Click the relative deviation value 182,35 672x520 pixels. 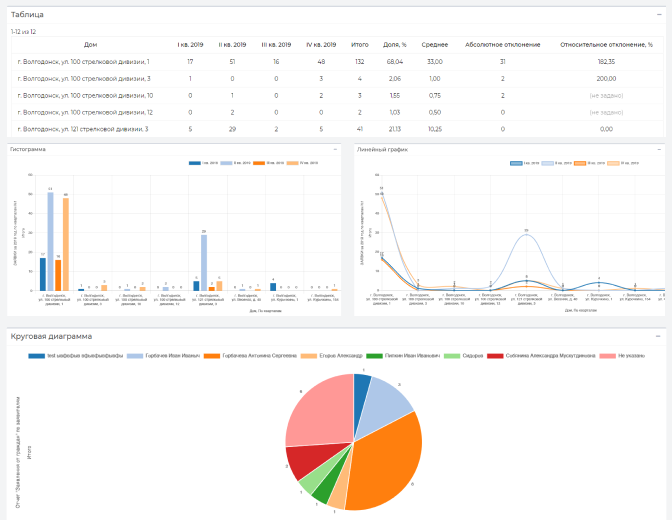pos(606,62)
